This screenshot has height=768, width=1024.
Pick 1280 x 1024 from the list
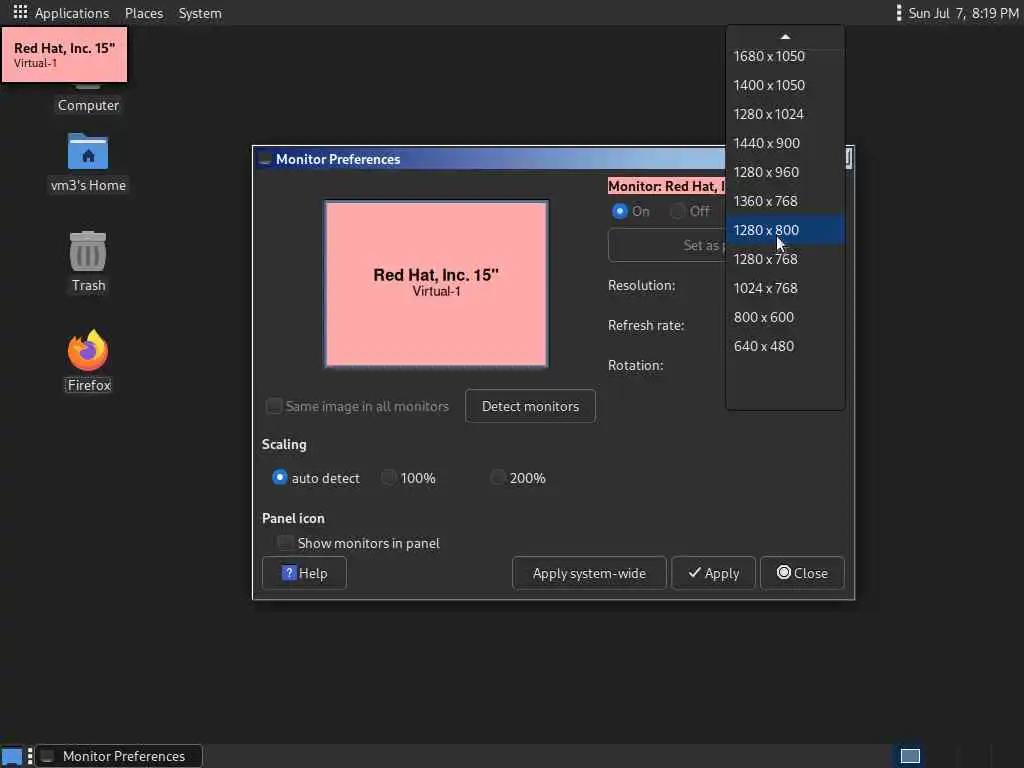coord(785,114)
